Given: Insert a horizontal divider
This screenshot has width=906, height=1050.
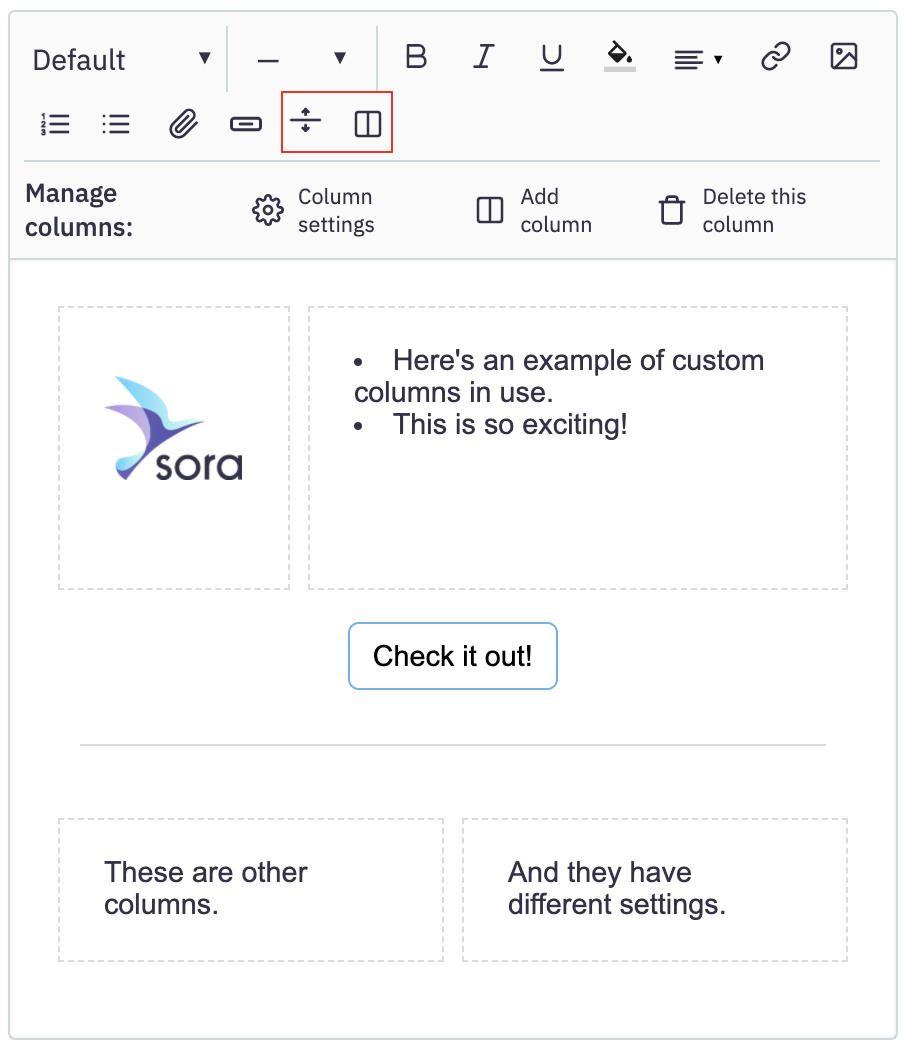Looking at the screenshot, I should click(305, 121).
